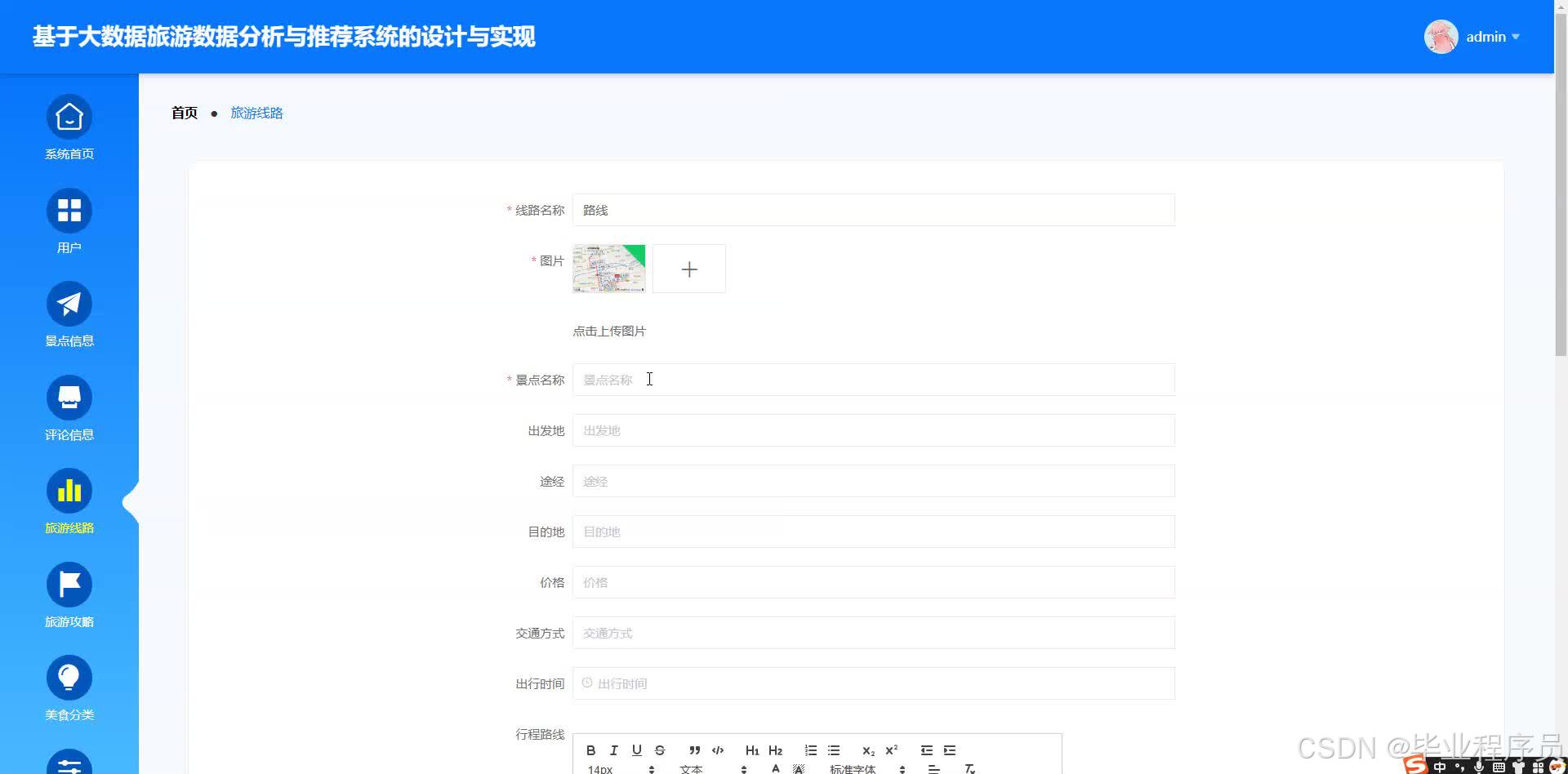Open the 标准字体 font family dropdown

[x=867, y=769]
